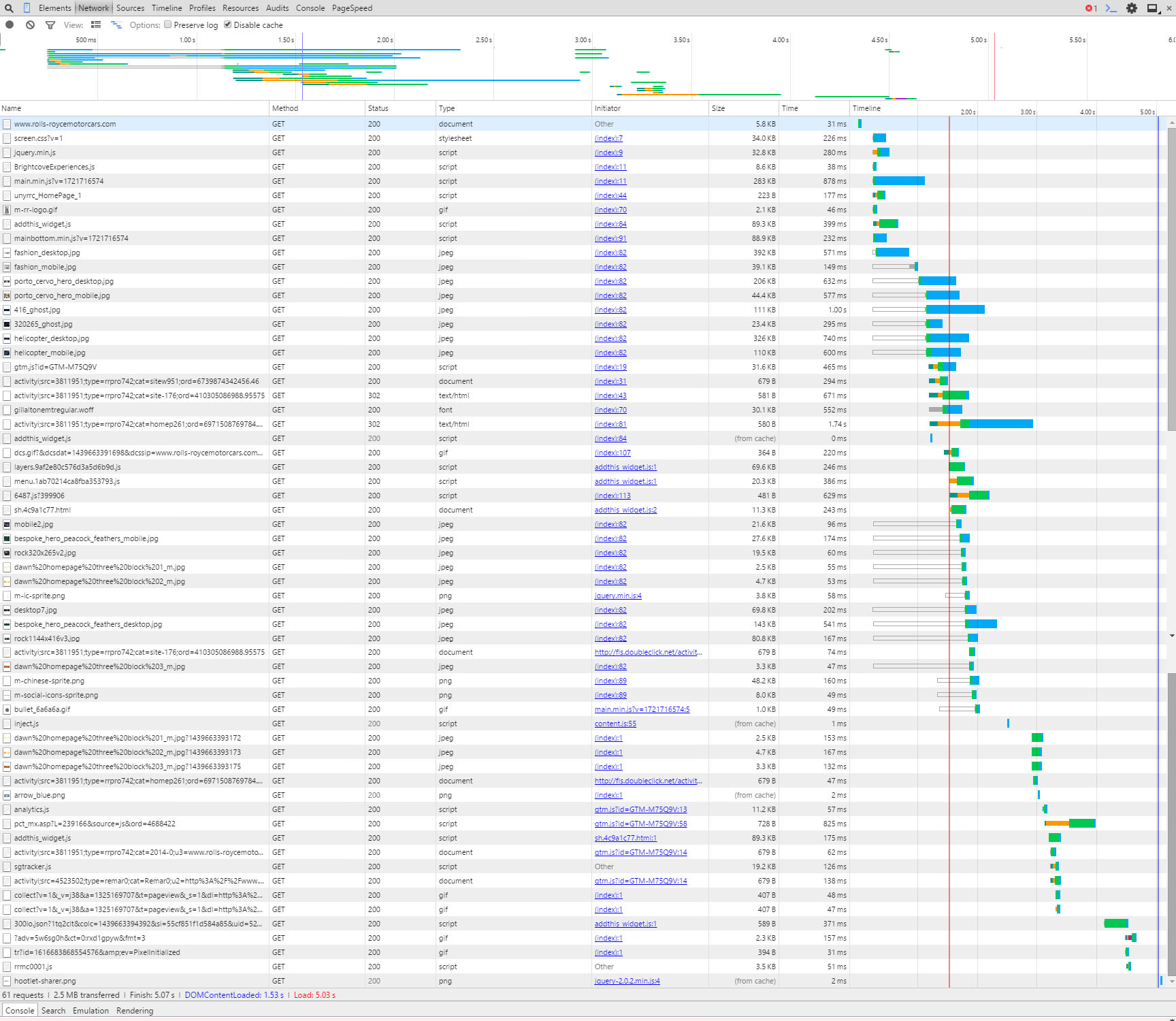Open the filter funnel icon

(x=50, y=25)
